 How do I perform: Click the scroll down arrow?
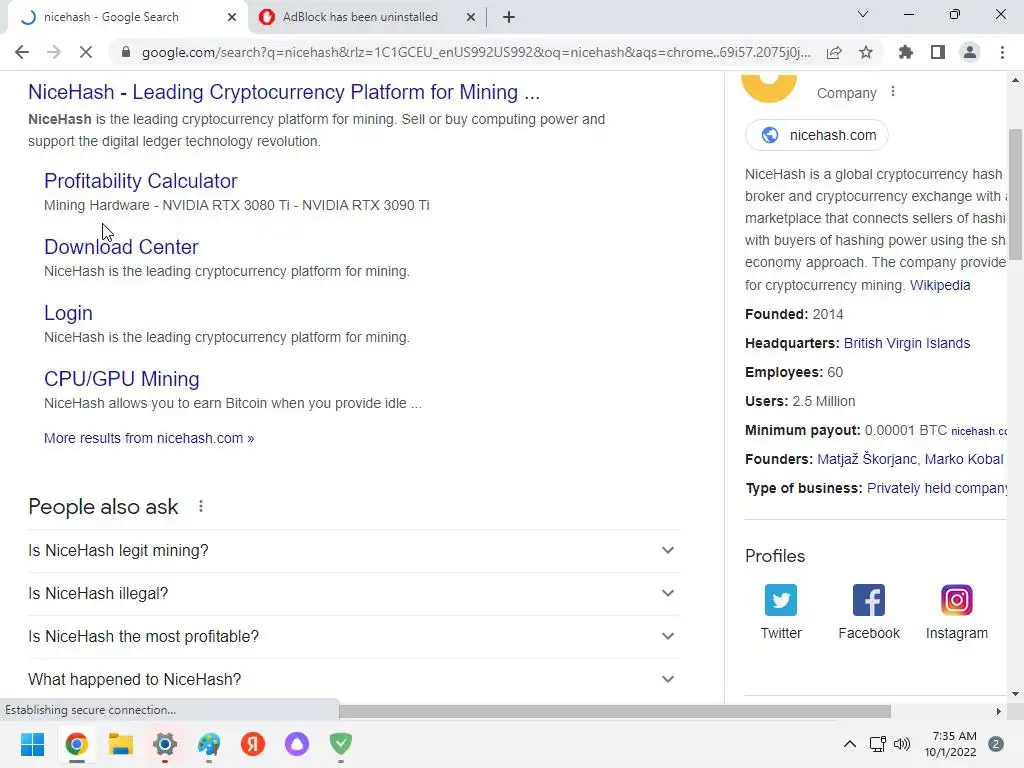pyautogui.click(x=1015, y=694)
